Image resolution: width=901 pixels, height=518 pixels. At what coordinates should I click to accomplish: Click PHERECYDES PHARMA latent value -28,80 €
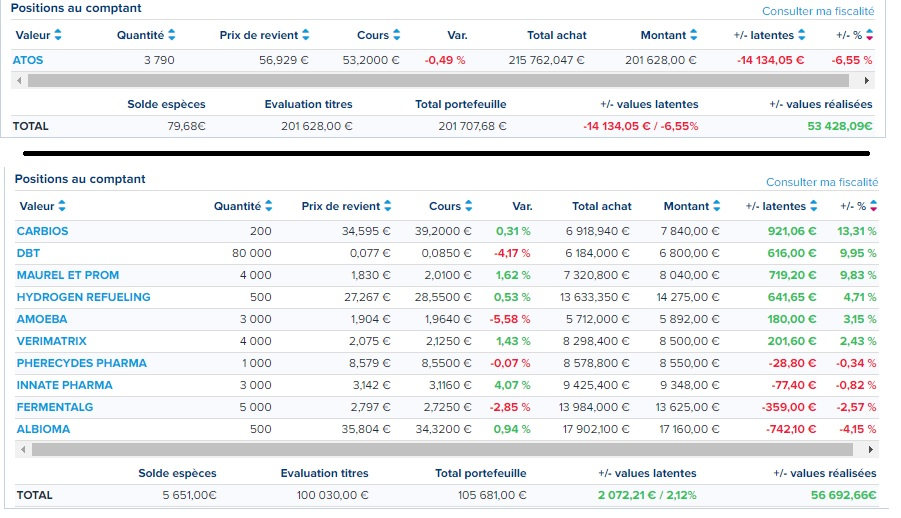tap(792, 363)
